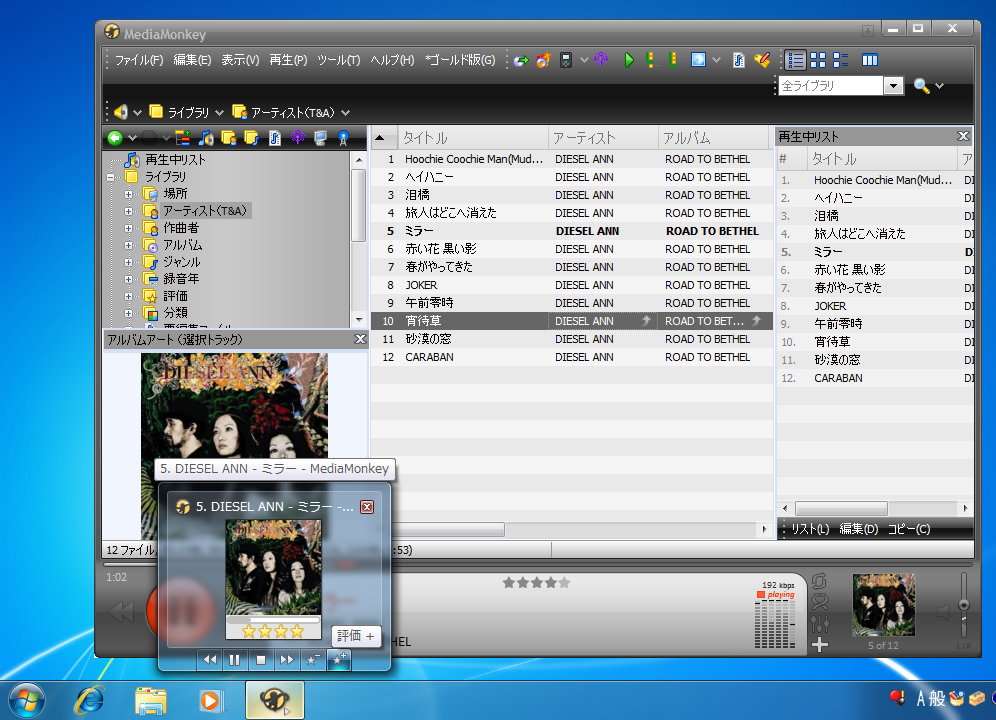Image resolution: width=996 pixels, height=720 pixels.
Task: Click the computer icon in the tree toolbar
Action: point(320,137)
